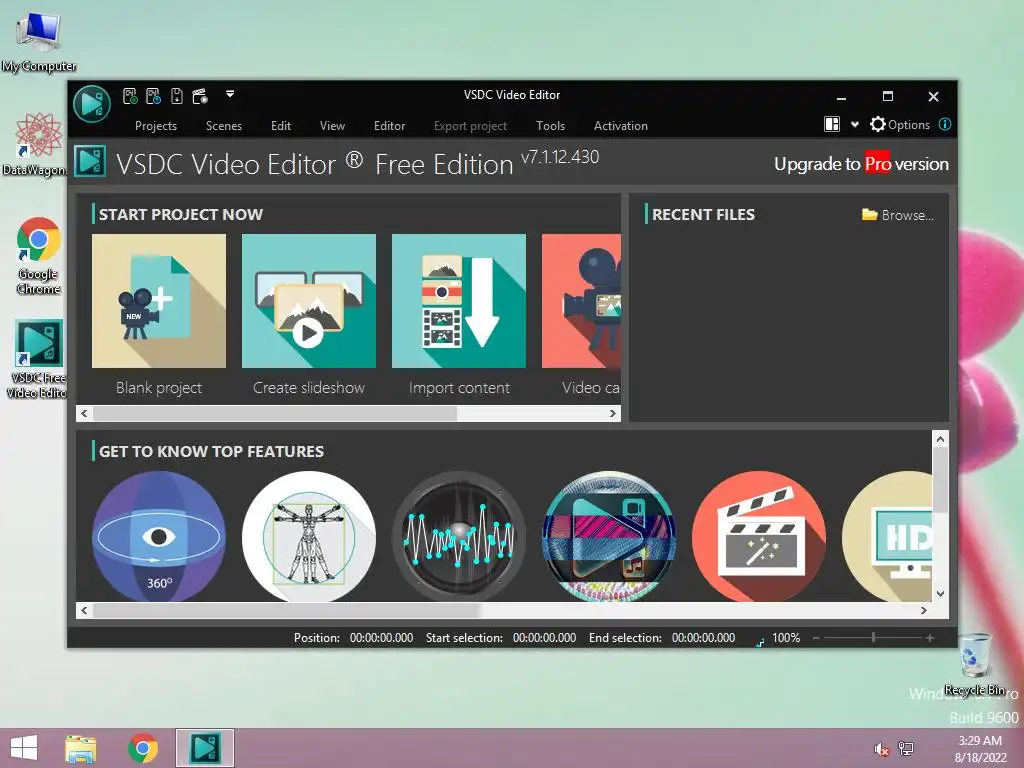Click the new project quick-access icon
The height and width of the screenshot is (768, 1024).
tap(130, 96)
